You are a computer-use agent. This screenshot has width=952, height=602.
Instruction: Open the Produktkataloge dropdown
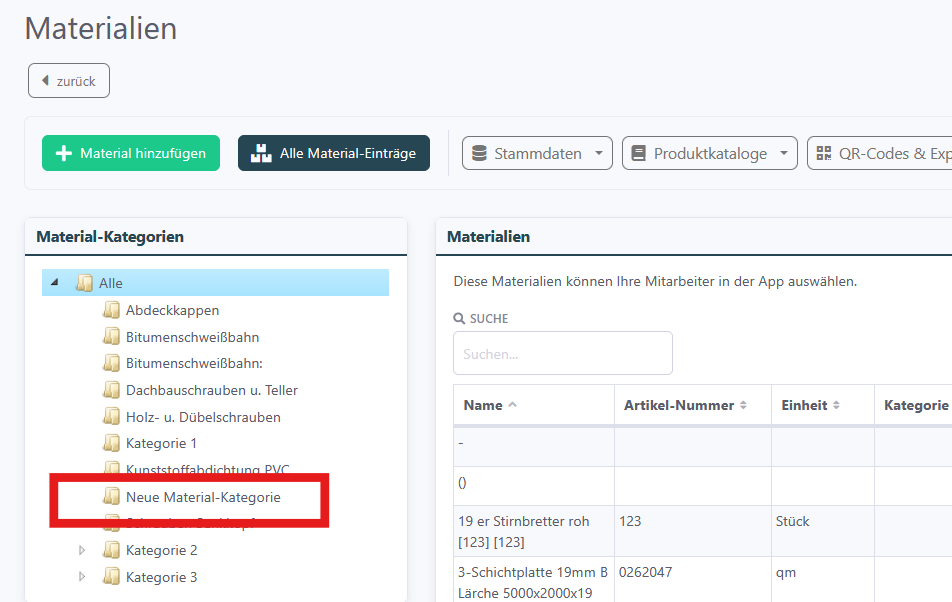[709, 153]
